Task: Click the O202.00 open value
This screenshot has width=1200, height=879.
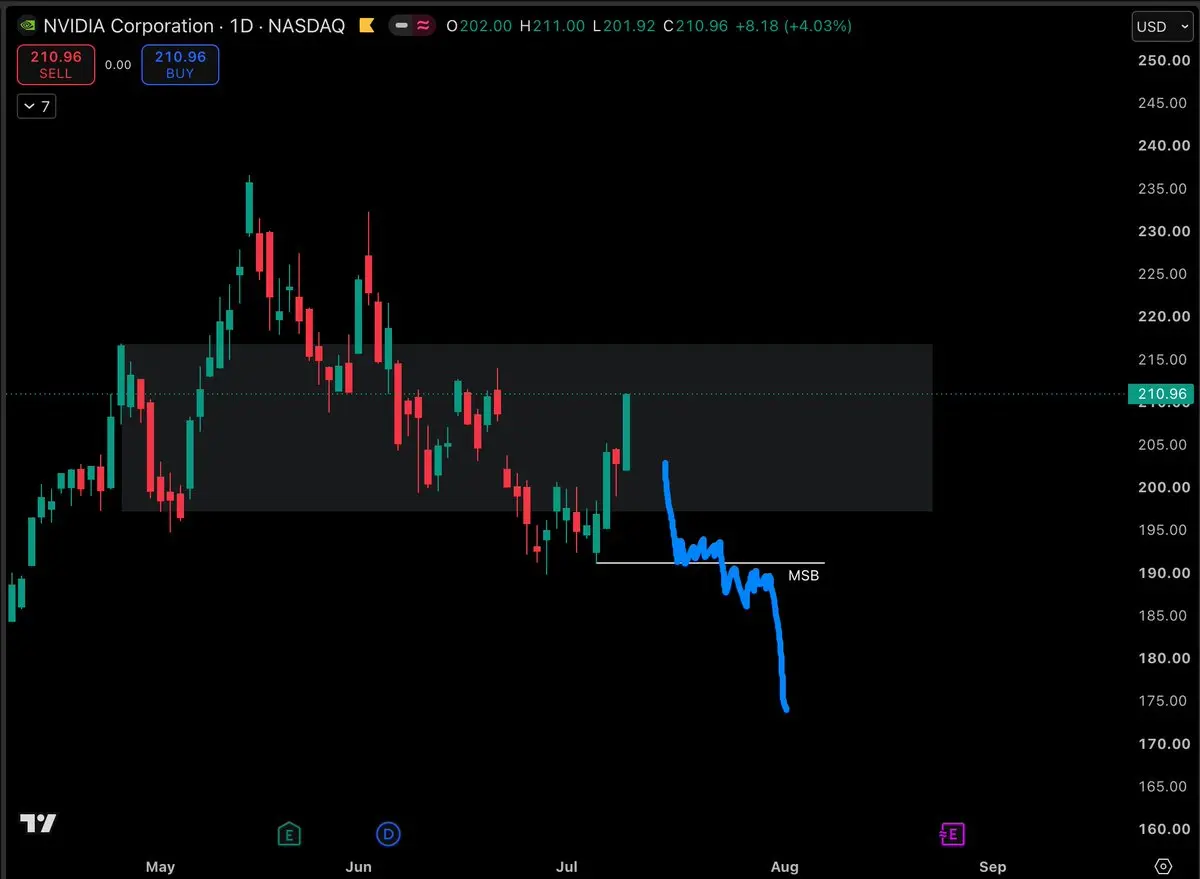Action: (480, 26)
